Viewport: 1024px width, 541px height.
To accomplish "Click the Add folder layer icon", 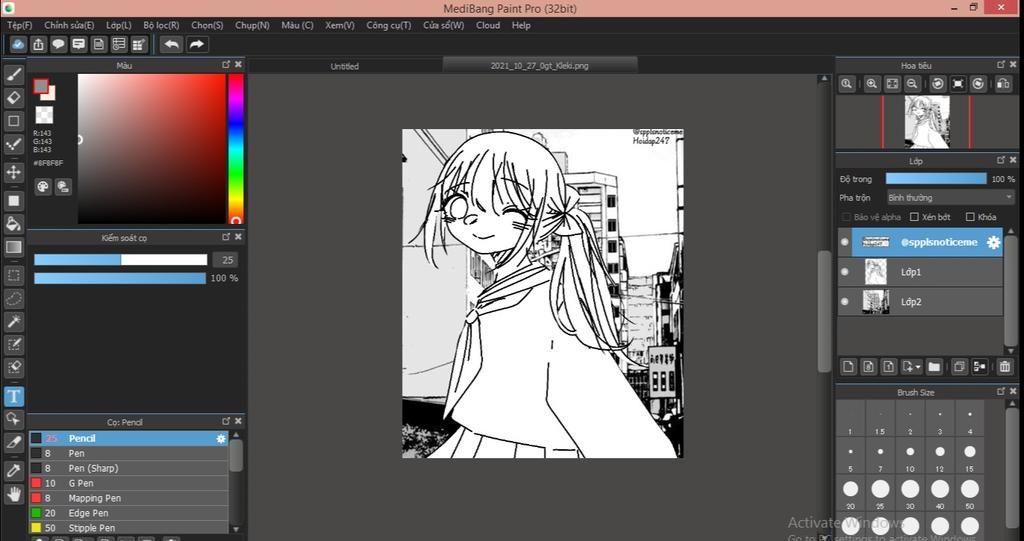I will click(934, 367).
